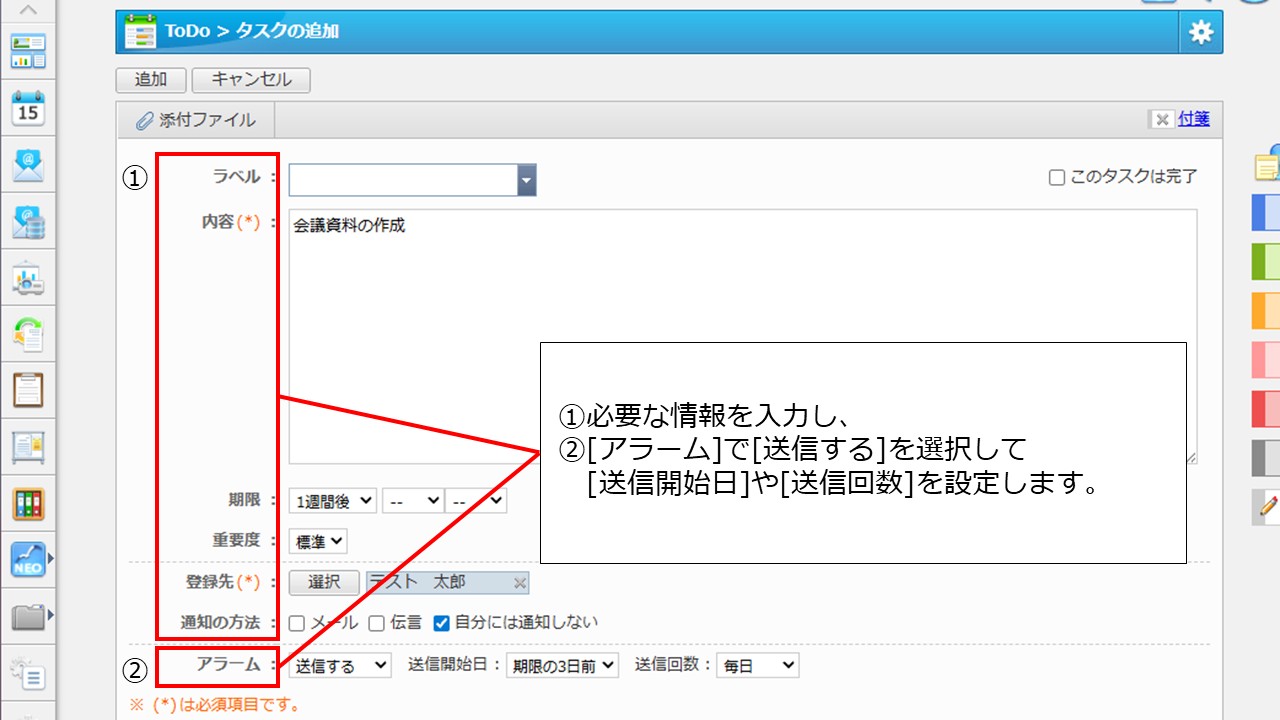Open the projector presentation icon in sidebar
The height and width of the screenshot is (720, 1280).
[x=28, y=278]
